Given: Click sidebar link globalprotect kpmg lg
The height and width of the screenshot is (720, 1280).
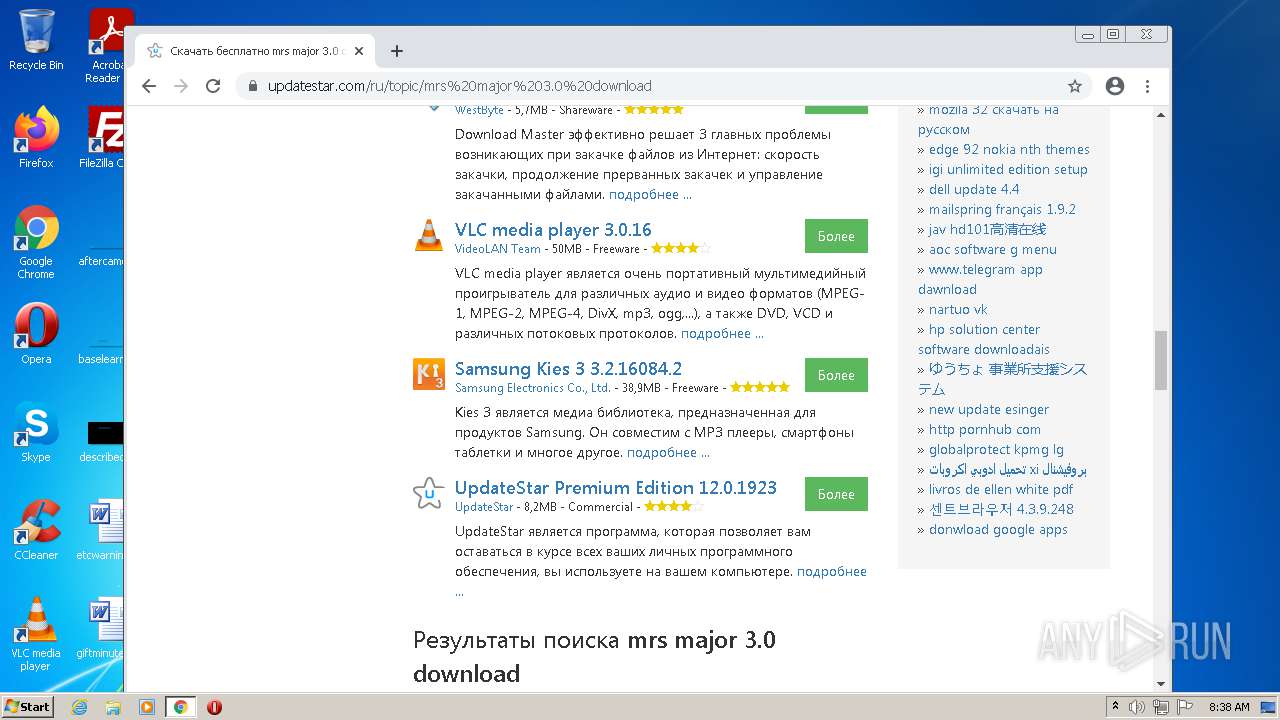Looking at the screenshot, I should click(996, 449).
